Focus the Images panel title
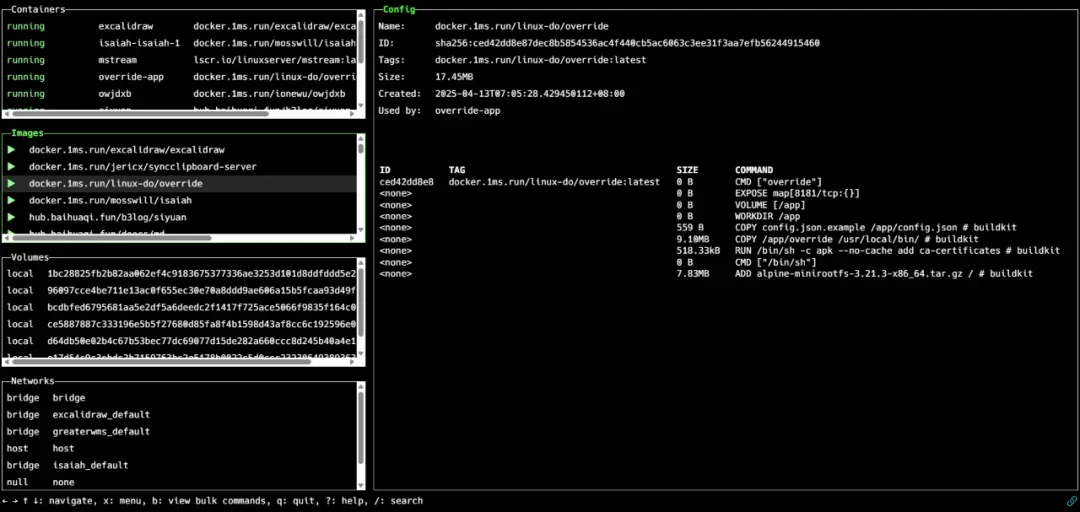This screenshot has width=1080, height=512. tap(27, 133)
